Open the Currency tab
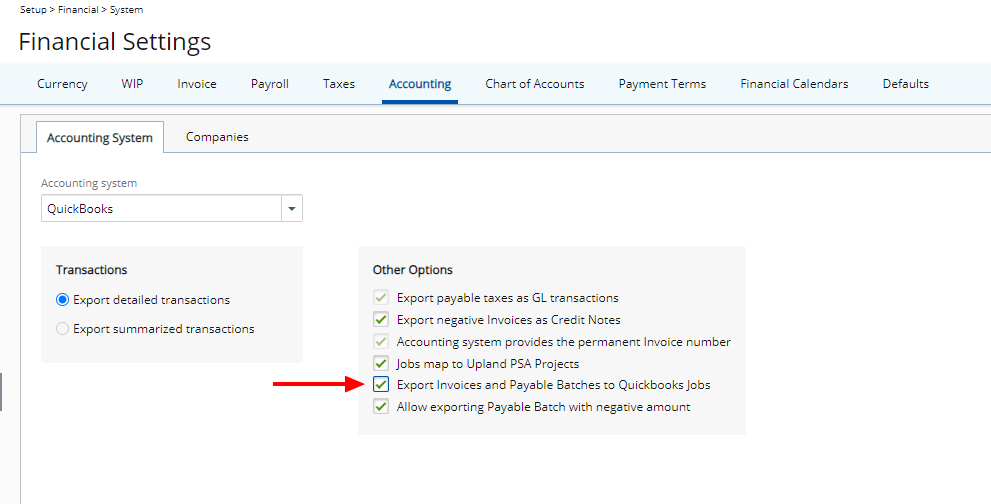This screenshot has height=504, width=991. pyautogui.click(x=62, y=84)
